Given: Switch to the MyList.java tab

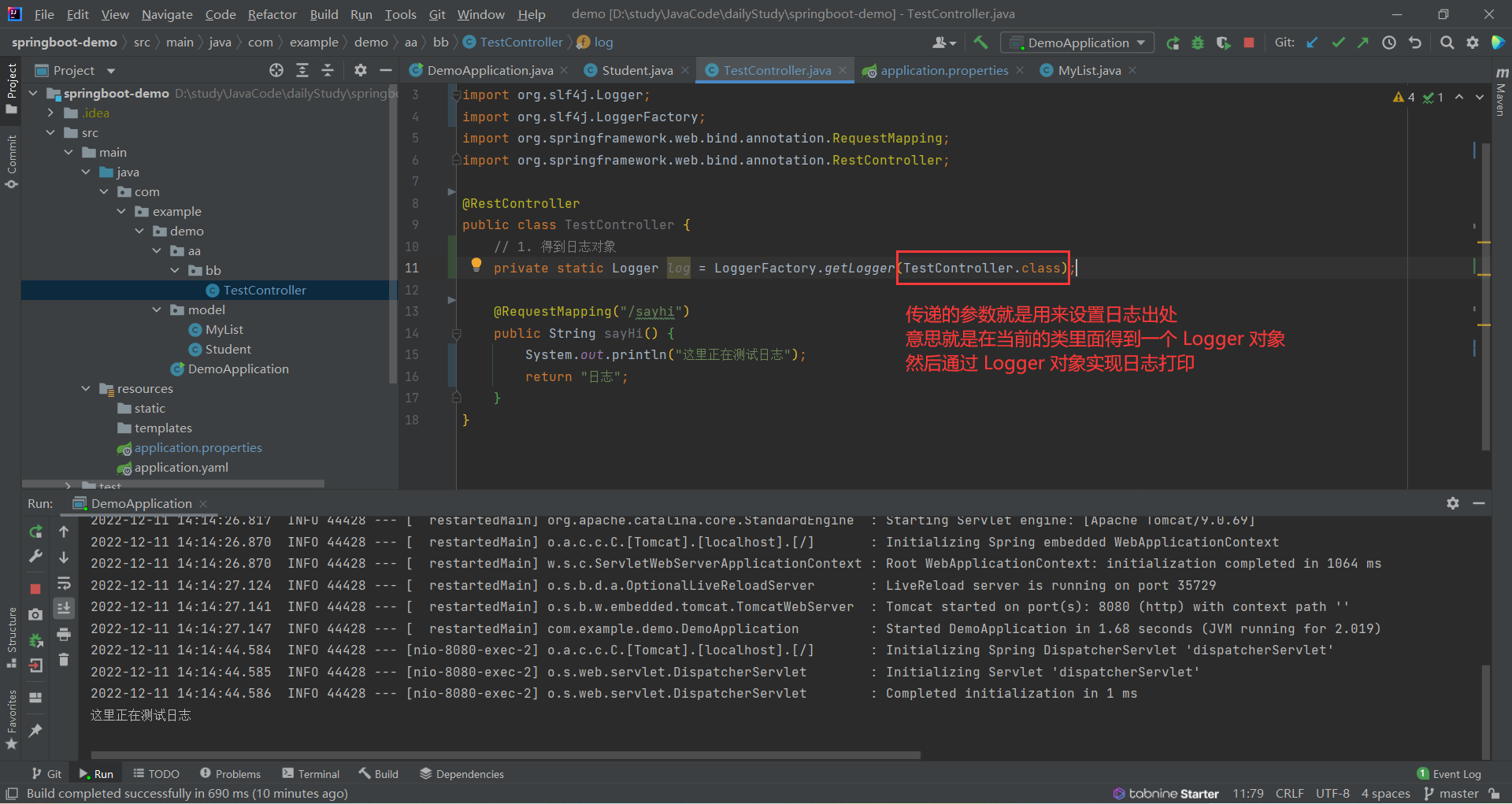Looking at the screenshot, I should [x=1088, y=71].
